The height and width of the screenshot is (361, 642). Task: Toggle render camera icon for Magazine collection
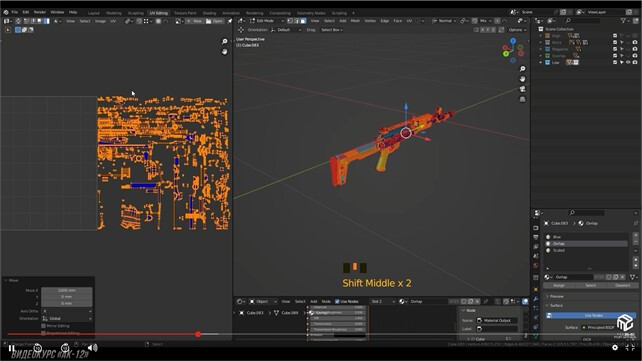click(635, 49)
